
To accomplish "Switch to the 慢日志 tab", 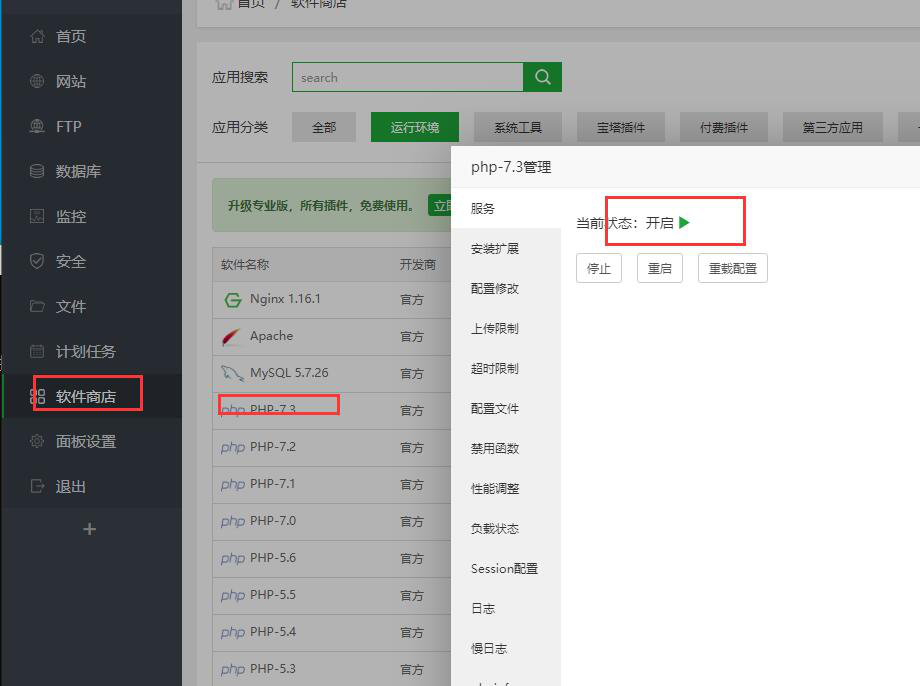I will point(506,648).
